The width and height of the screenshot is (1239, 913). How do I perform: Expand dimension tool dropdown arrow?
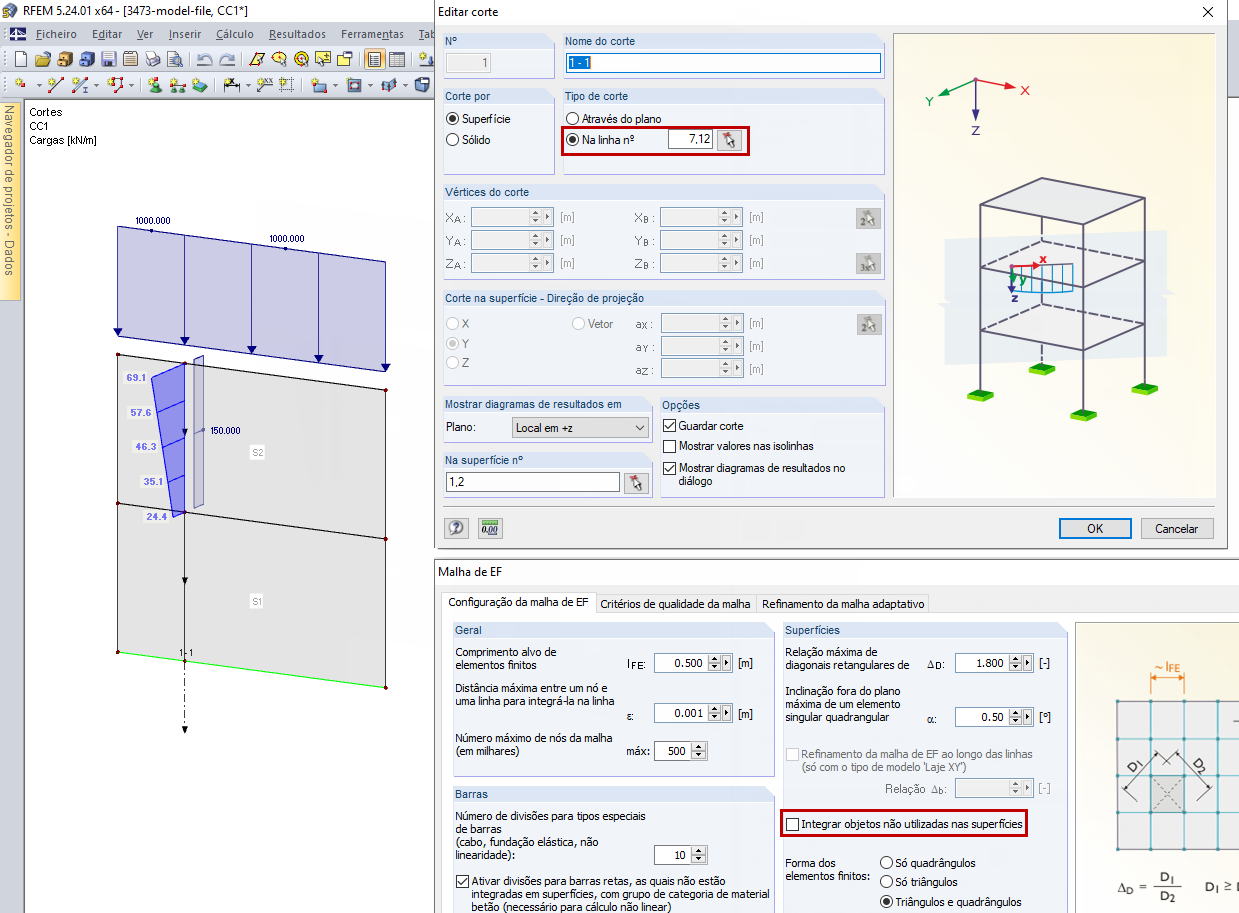coord(248,86)
